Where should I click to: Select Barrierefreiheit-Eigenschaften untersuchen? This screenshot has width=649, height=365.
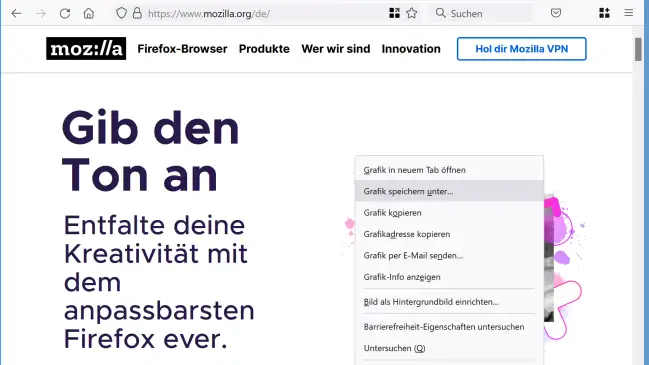(x=449, y=327)
